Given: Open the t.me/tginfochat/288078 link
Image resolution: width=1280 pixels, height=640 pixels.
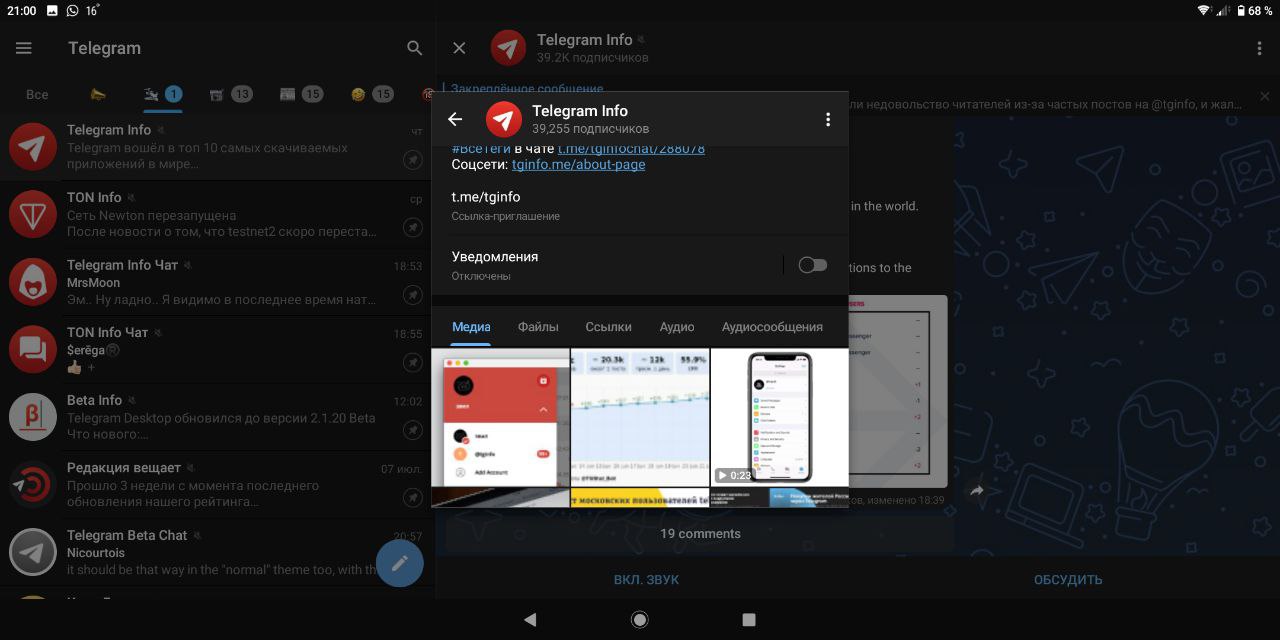Looking at the screenshot, I should [631, 149].
